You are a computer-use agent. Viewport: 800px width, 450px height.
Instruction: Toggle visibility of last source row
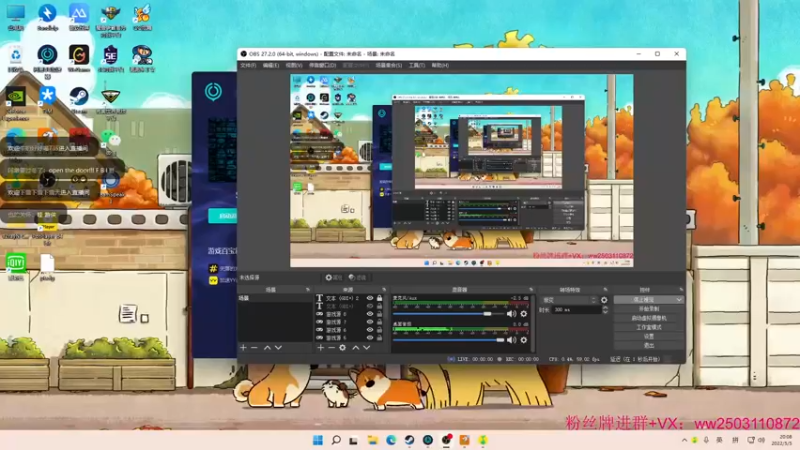pyautogui.click(x=370, y=338)
